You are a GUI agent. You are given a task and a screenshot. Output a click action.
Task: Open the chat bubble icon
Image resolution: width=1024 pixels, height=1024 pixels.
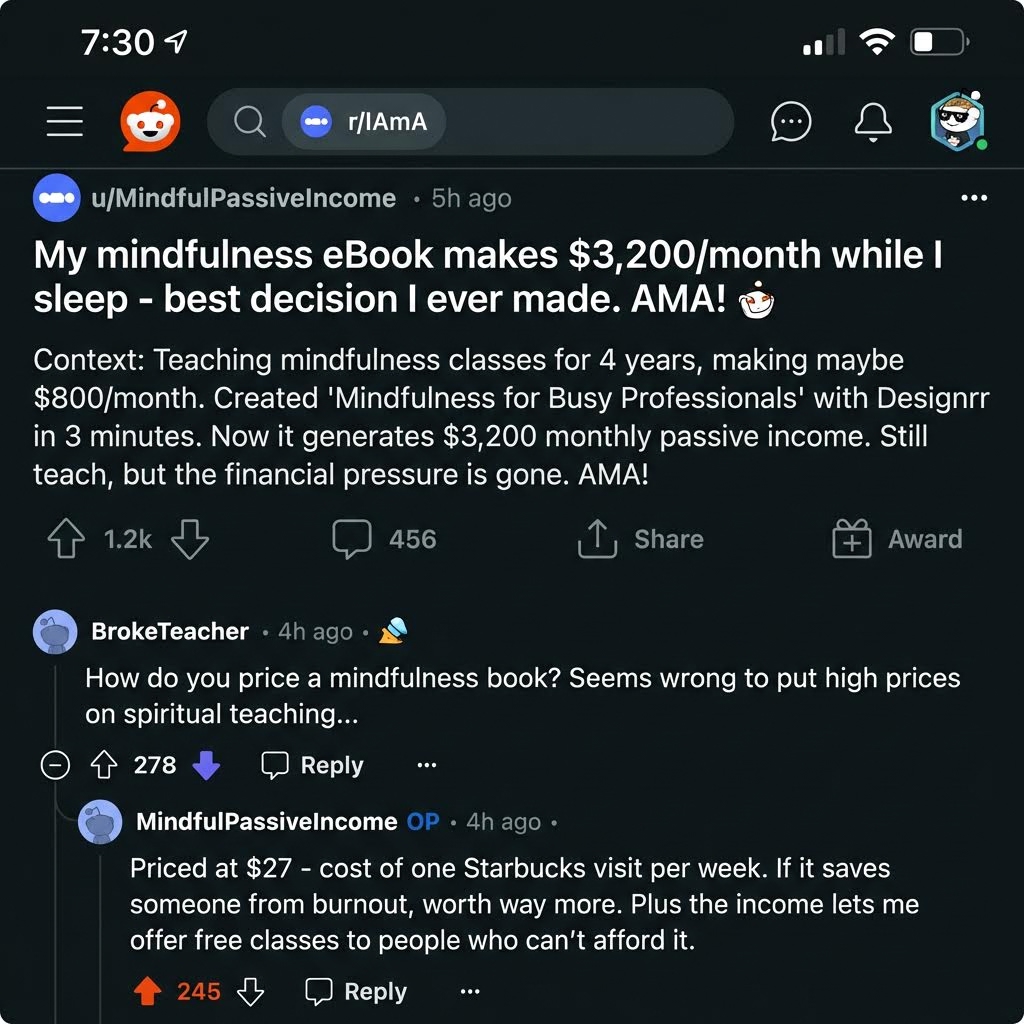click(791, 121)
